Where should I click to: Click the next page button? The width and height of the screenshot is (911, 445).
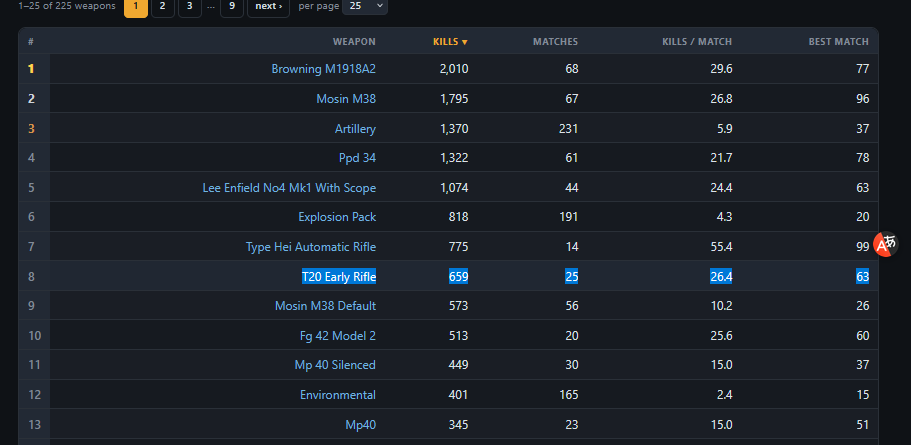click(x=268, y=6)
